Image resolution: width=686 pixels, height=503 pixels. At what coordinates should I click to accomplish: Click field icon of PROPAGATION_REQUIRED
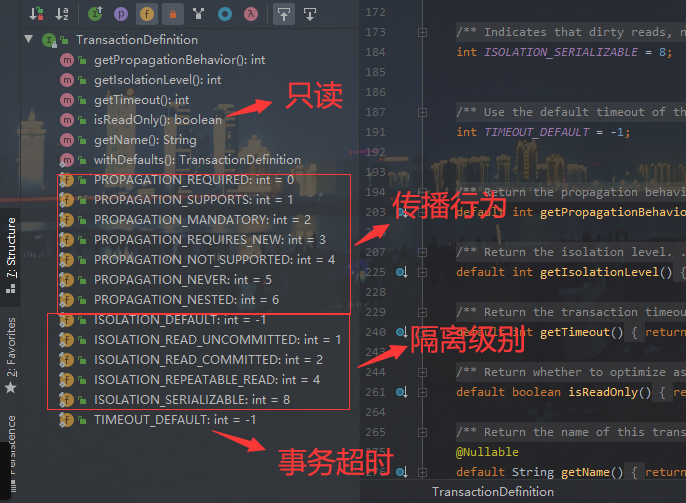point(66,180)
